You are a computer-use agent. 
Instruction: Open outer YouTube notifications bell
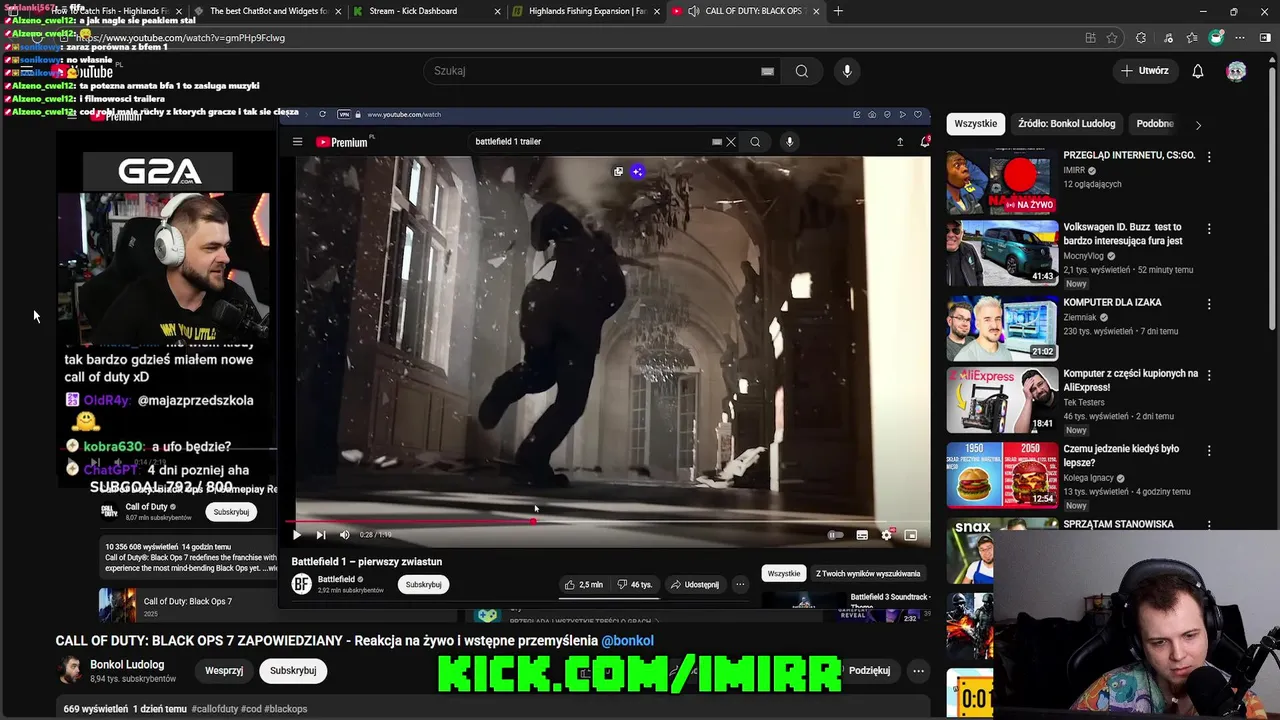(1198, 71)
